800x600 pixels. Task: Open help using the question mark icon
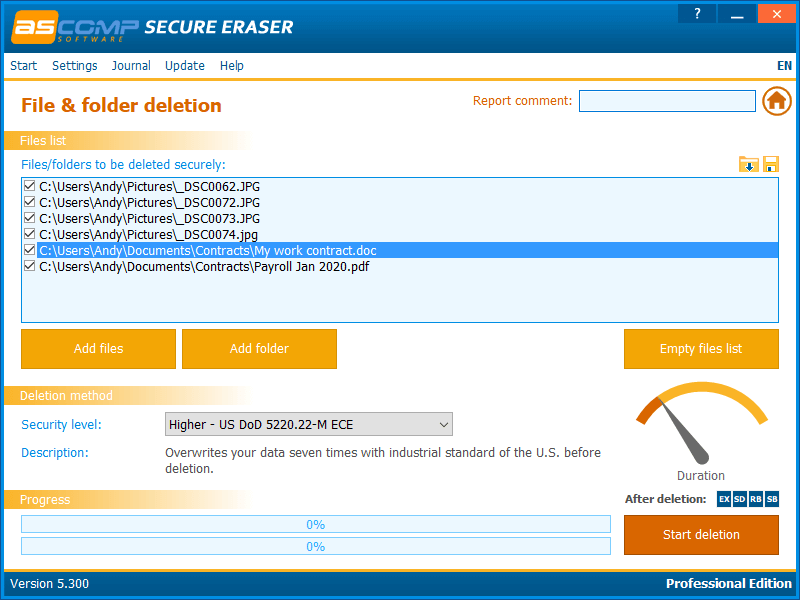(x=697, y=13)
